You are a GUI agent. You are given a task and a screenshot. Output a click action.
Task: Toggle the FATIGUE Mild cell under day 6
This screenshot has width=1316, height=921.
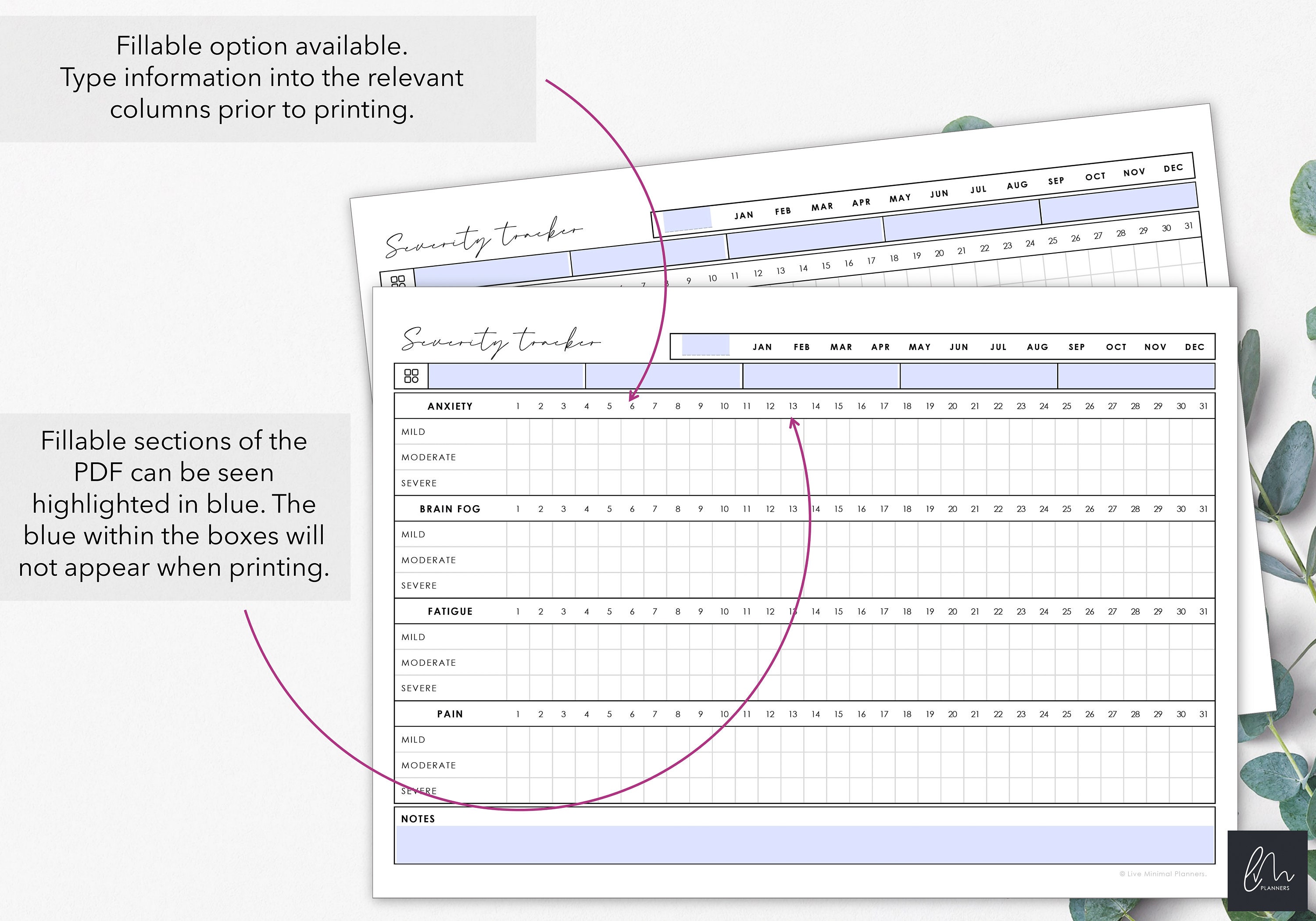[x=632, y=637]
